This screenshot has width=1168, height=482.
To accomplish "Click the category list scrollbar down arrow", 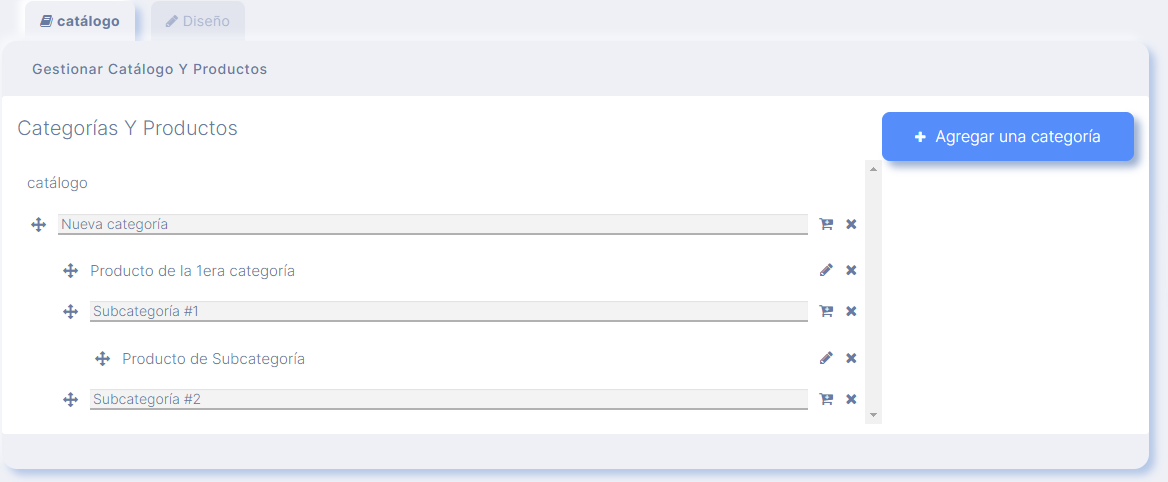I will point(873,415).
